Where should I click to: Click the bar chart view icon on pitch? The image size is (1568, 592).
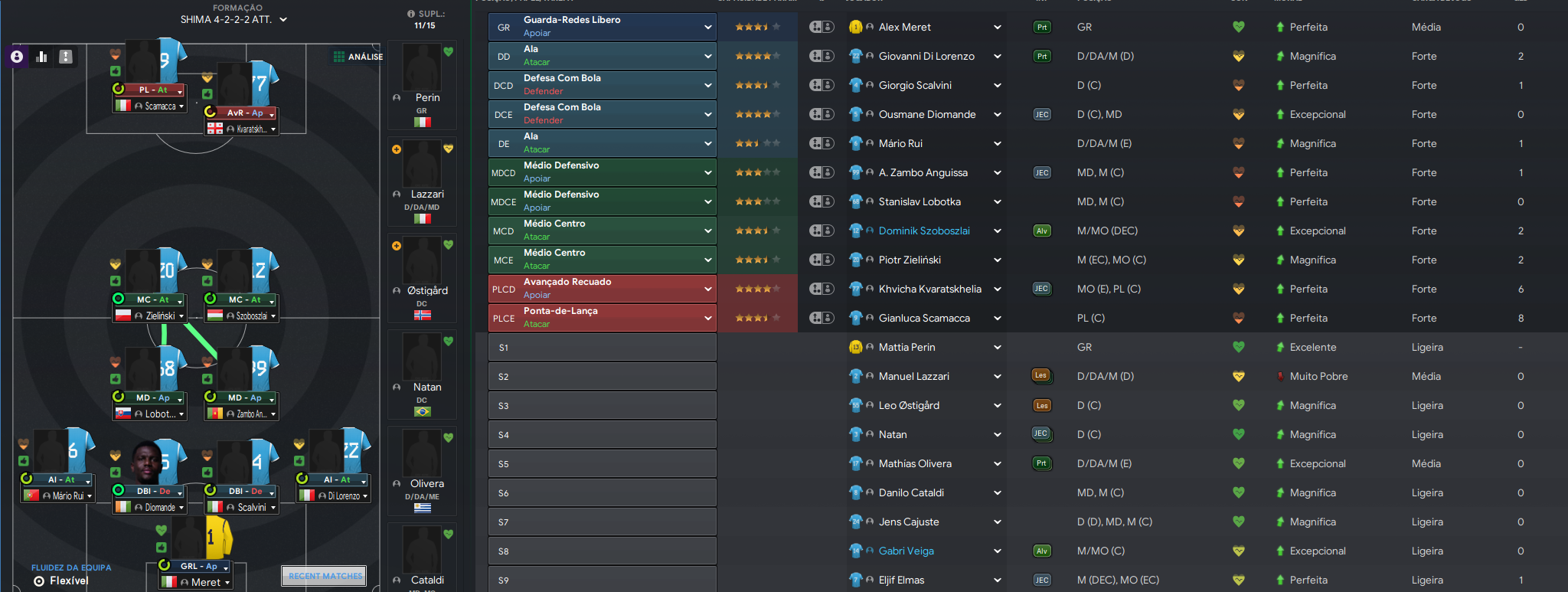(41, 57)
